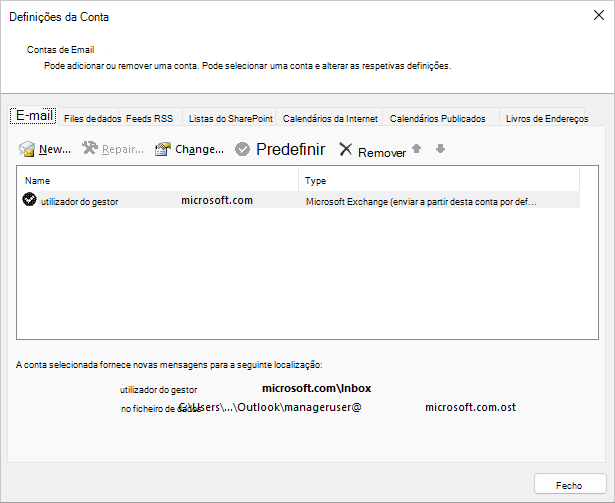The width and height of the screenshot is (615, 503).
Task: Click the Predefinir checkmark icon
Action: pyautogui.click(x=242, y=149)
